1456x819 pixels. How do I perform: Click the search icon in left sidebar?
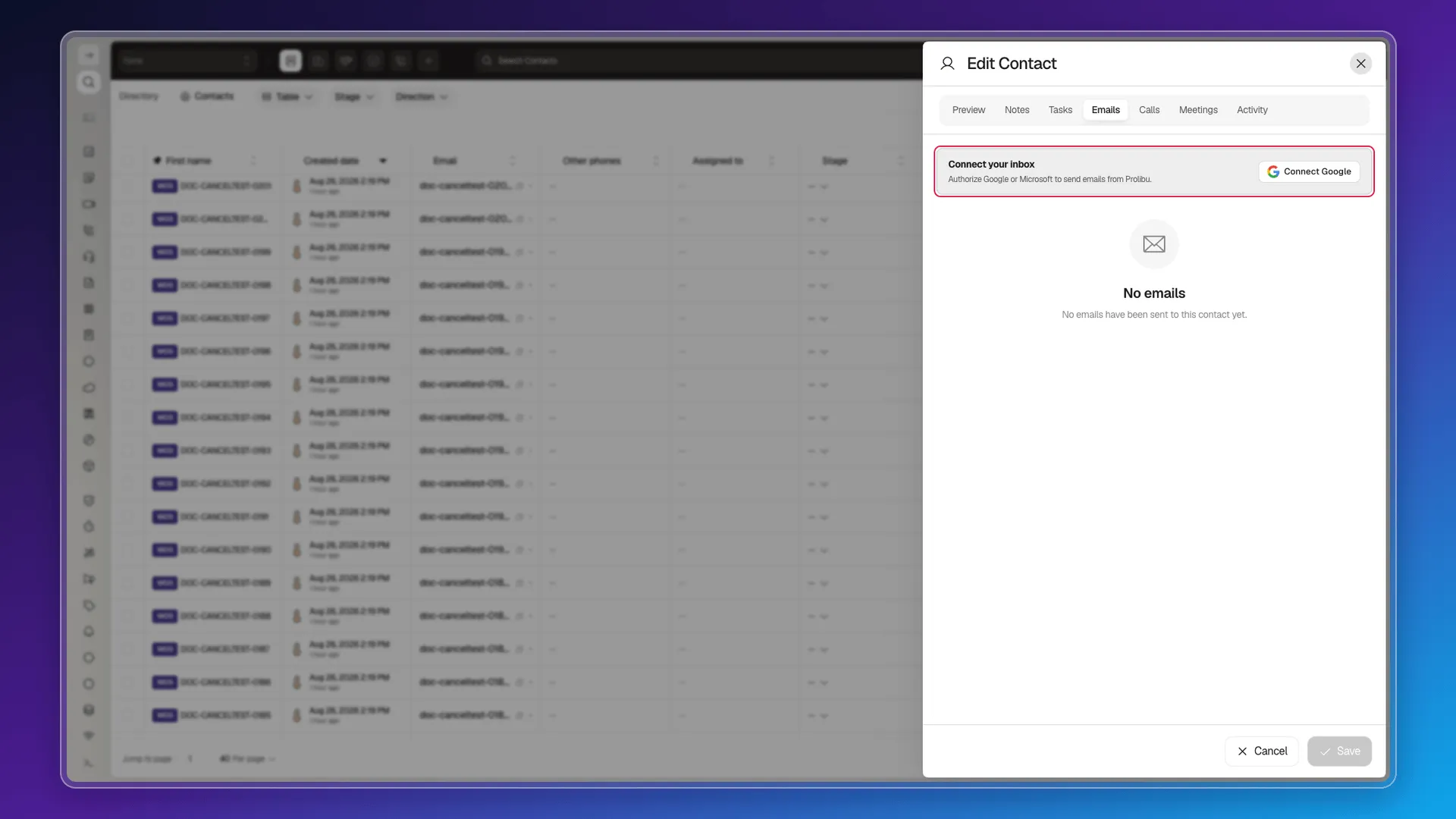(x=89, y=82)
